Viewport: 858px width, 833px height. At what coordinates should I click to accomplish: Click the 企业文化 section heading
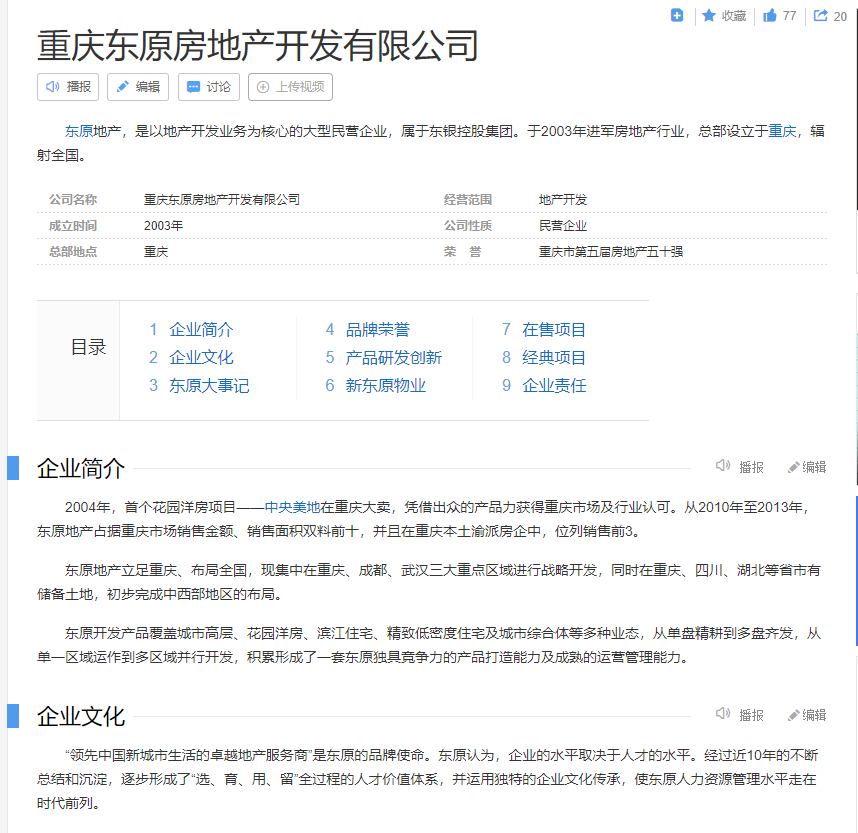coord(81,716)
